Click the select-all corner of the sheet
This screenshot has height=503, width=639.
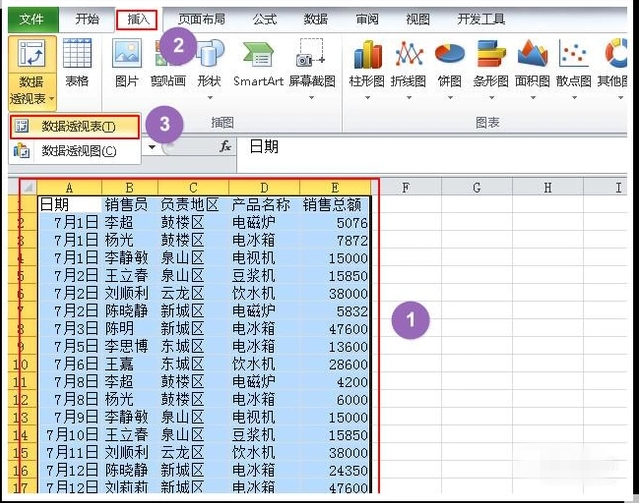pos(28,188)
